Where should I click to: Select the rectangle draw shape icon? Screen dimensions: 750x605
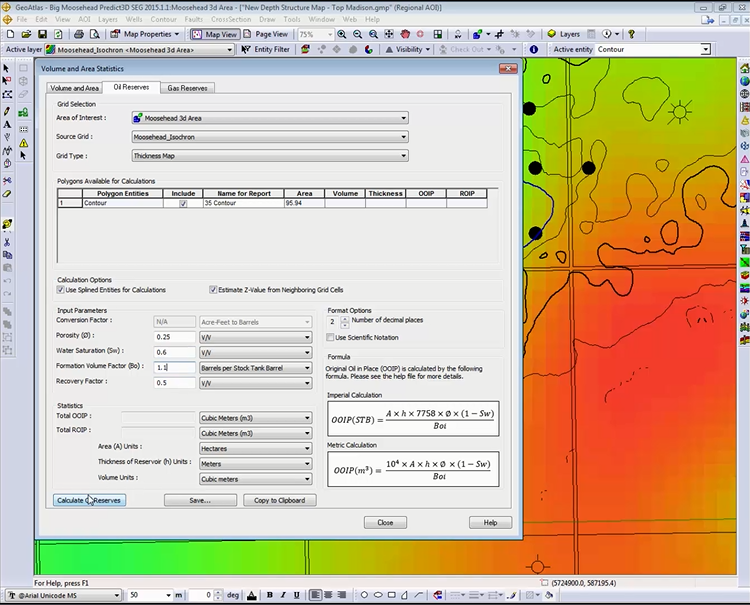point(392,595)
